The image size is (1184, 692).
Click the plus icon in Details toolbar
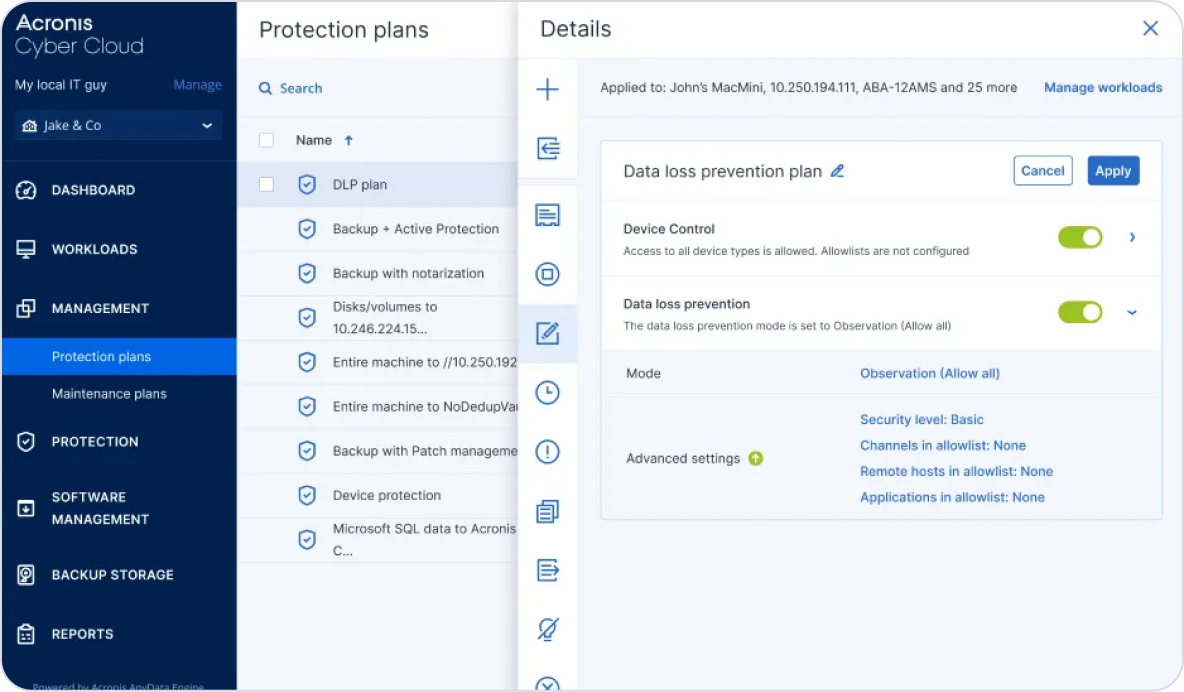(547, 90)
